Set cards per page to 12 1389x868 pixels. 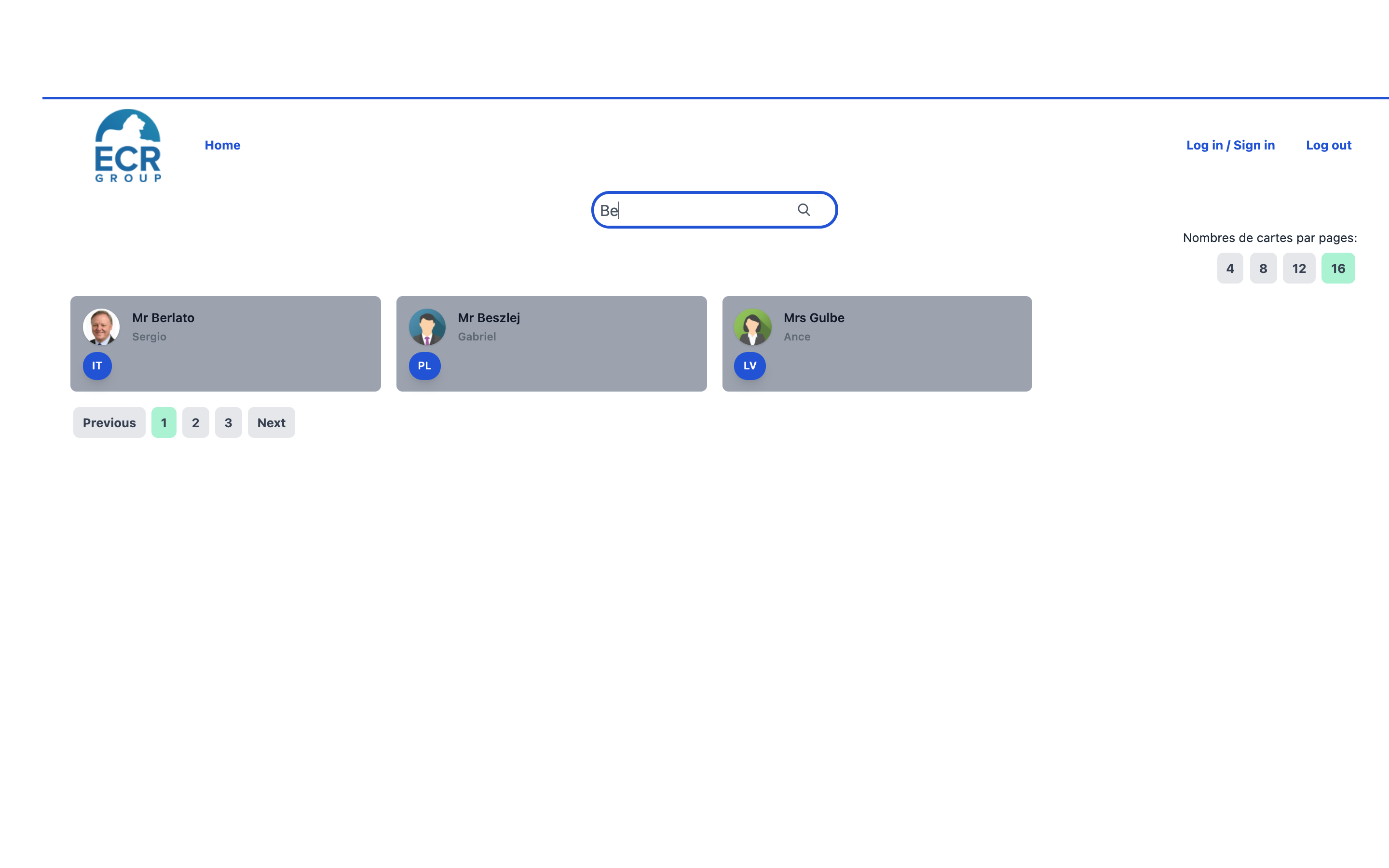(x=1298, y=268)
